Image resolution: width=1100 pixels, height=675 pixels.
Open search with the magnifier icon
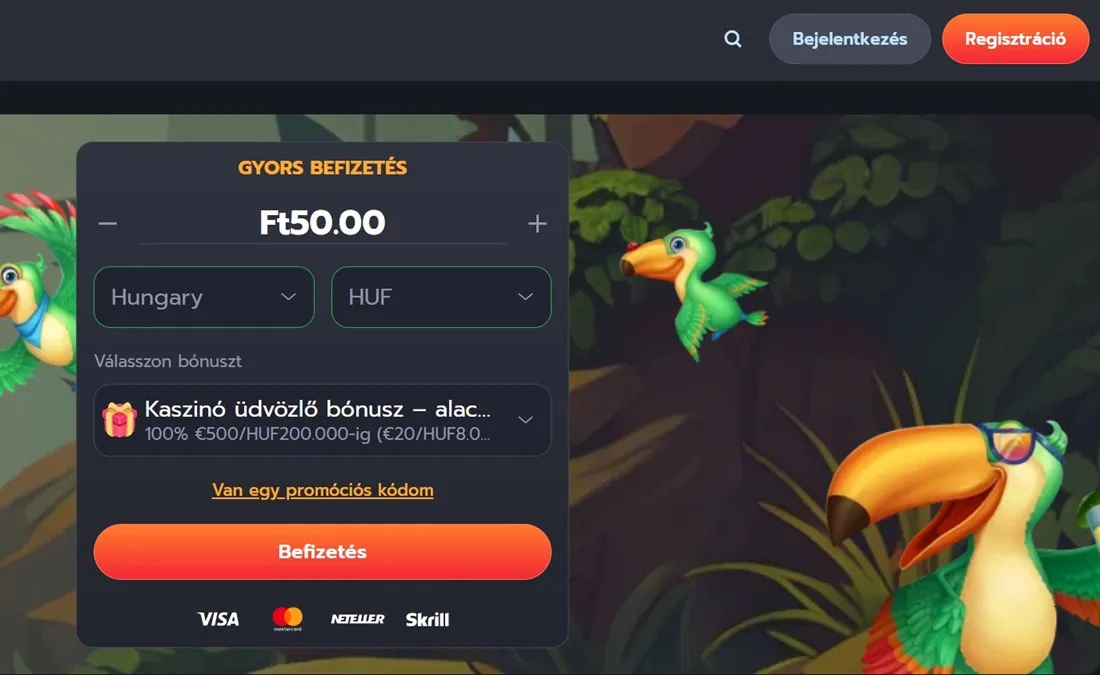click(x=732, y=39)
